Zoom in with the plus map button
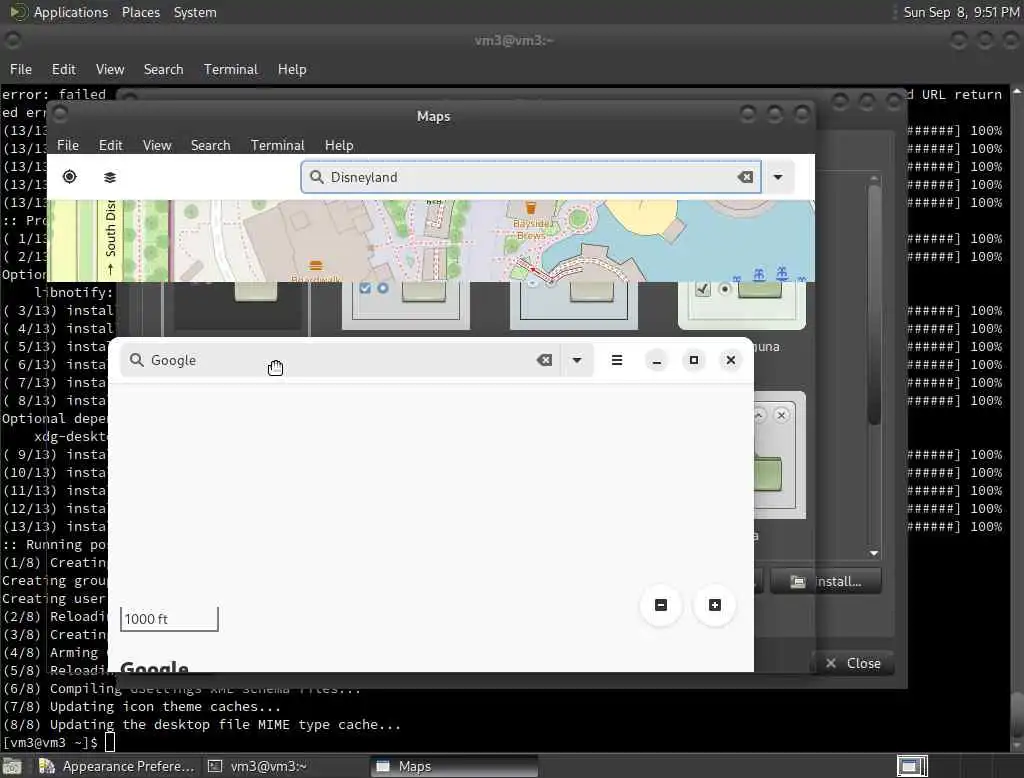This screenshot has width=1024, height=778. [715, 605]
